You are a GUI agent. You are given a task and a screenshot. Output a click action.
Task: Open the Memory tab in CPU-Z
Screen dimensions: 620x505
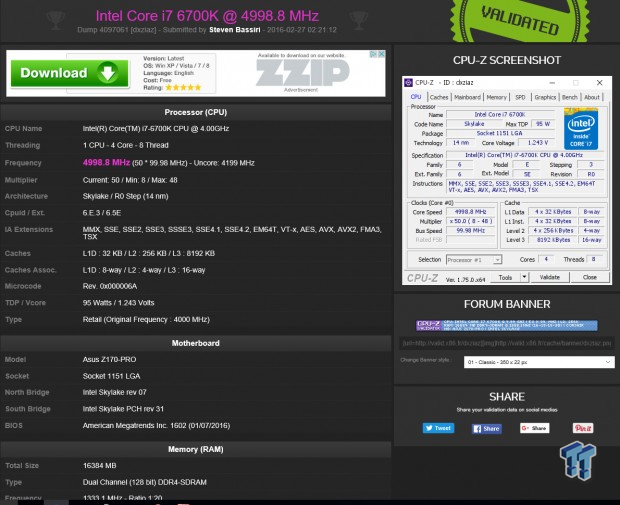tap(496, 97)
